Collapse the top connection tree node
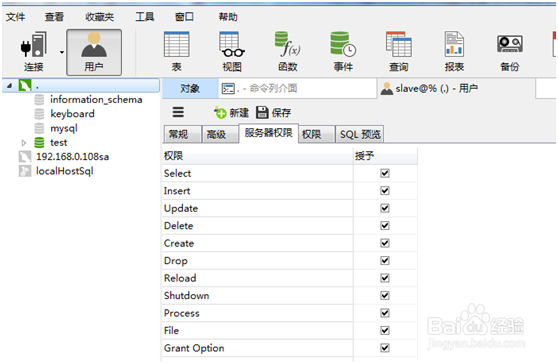 10,85
